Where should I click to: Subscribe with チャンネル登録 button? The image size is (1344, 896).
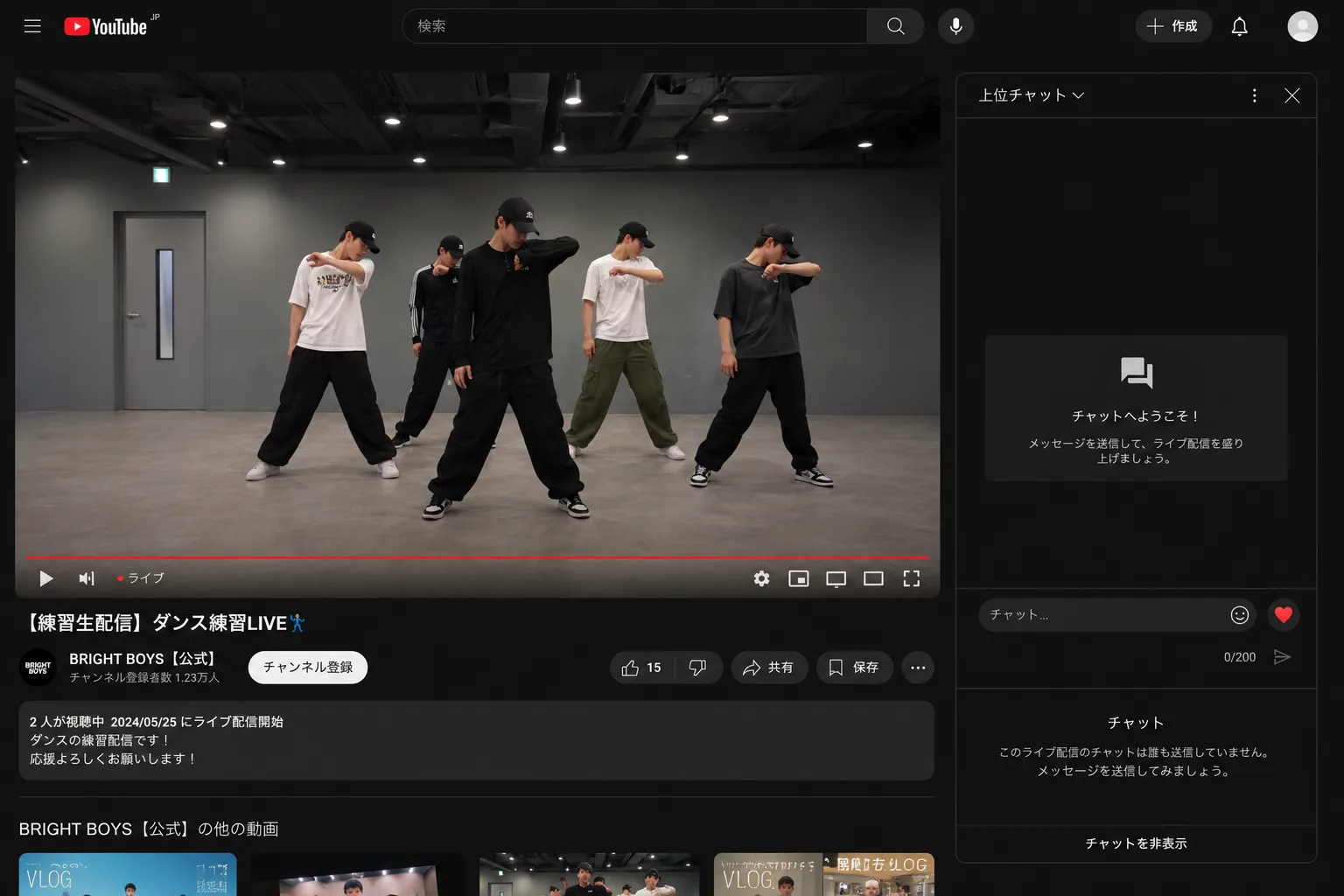point(308,668)
